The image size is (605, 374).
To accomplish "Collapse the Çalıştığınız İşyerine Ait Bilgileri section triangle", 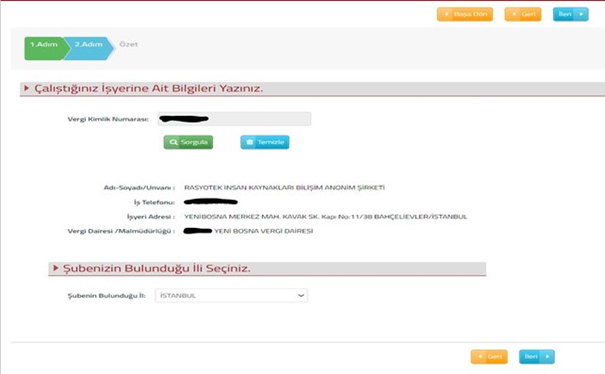I will (26, 88).
